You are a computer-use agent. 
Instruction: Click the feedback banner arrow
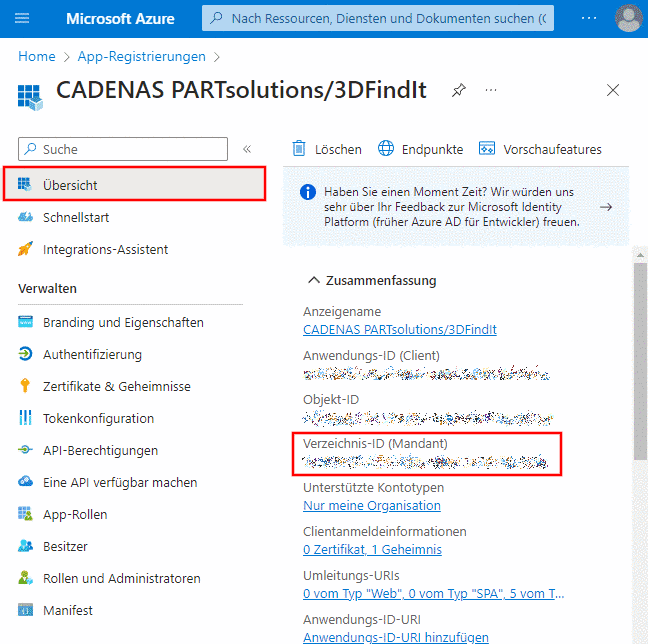tap(606, 207)
